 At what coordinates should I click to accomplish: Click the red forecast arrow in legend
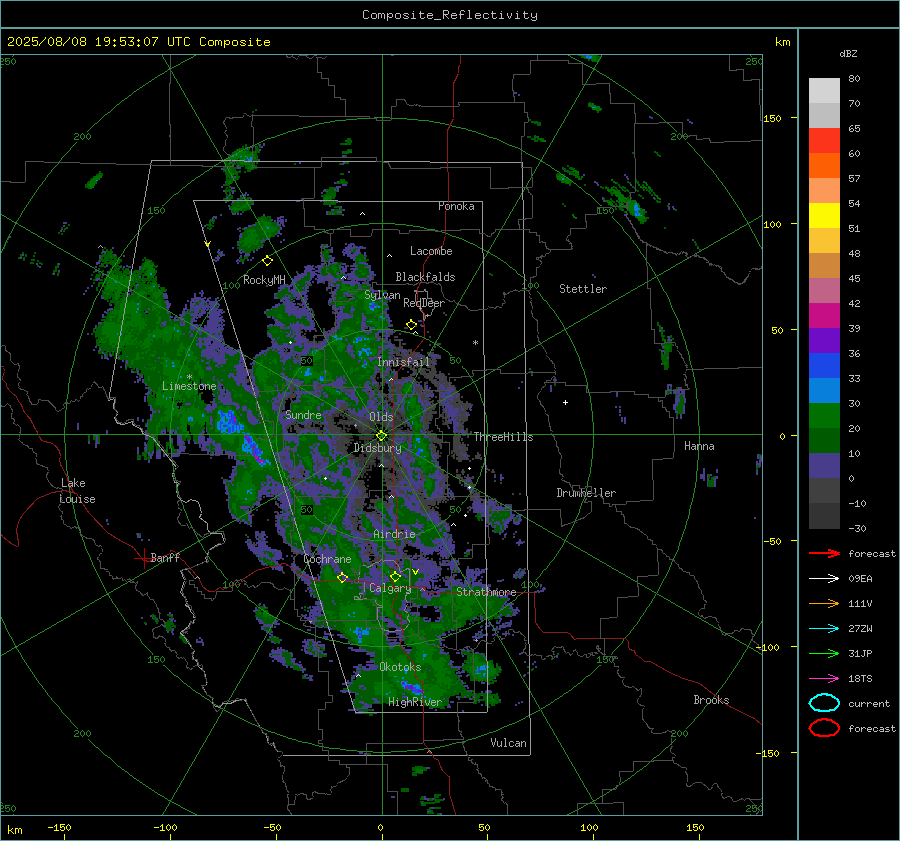coord(824,553)
